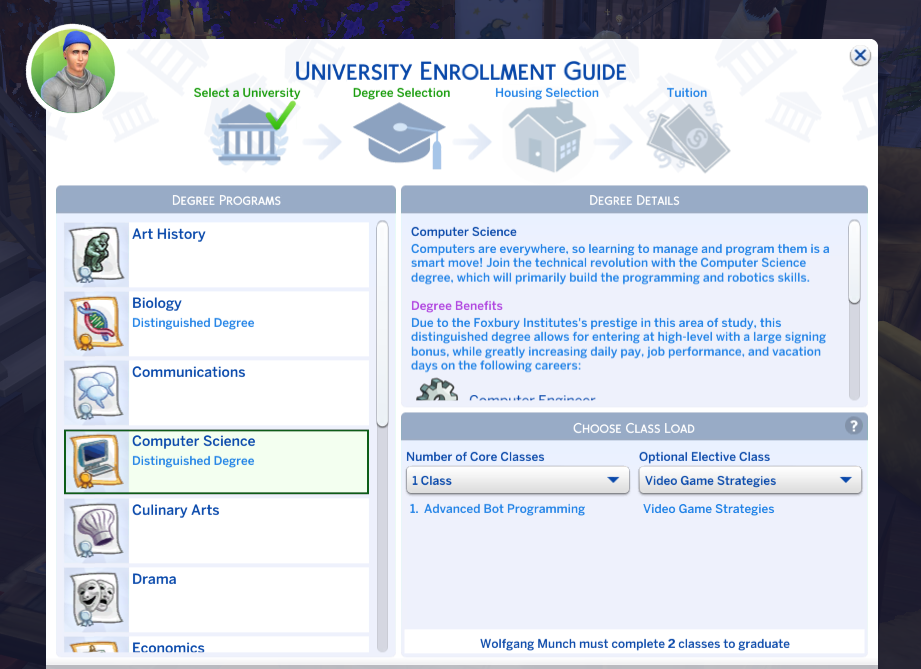Screen dimensions: 921x669
Task: Click the graduation requirement message
Action: point(634,644)
